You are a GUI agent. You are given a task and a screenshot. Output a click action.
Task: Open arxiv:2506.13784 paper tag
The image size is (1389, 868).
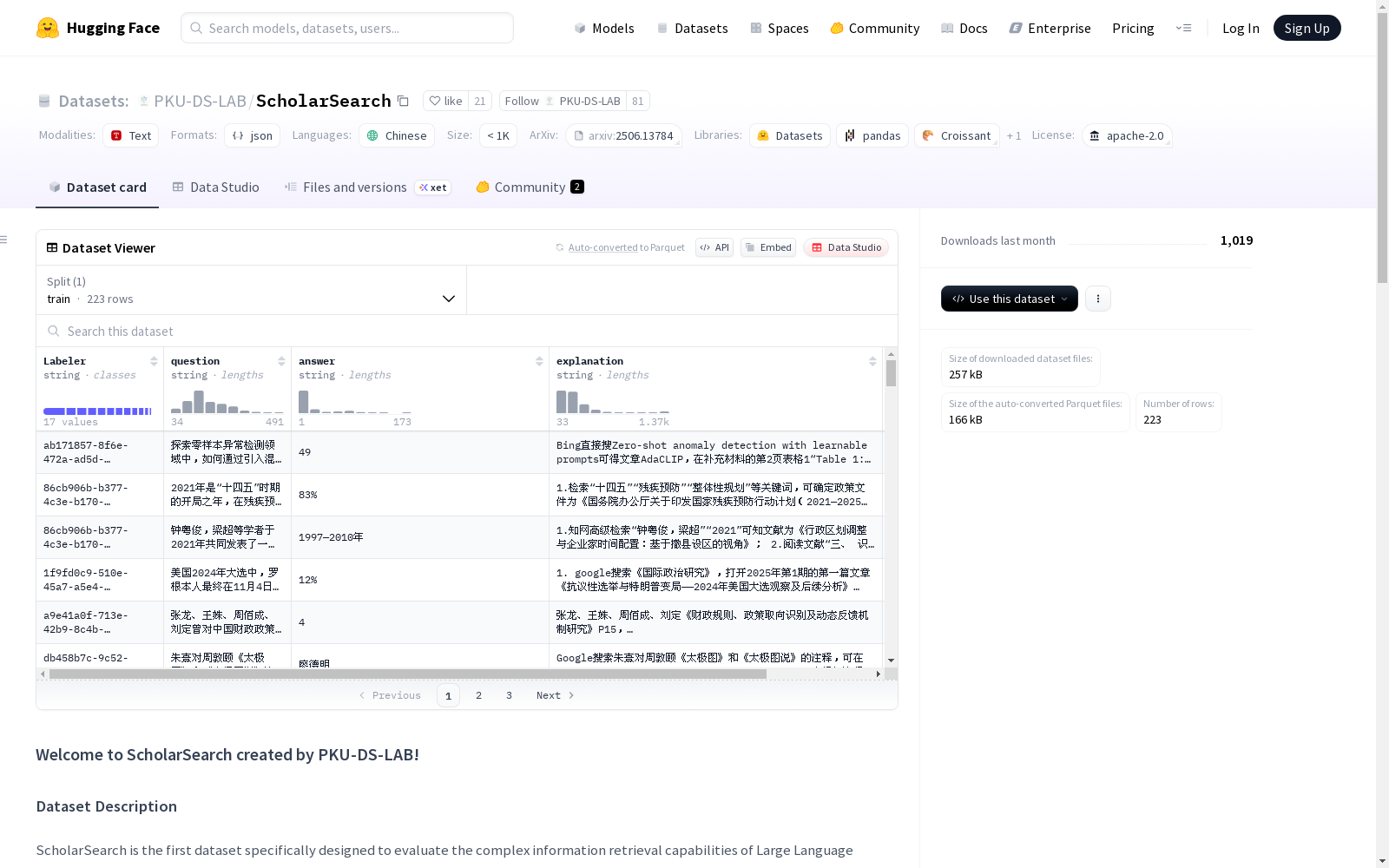click(x=623, y=135)
